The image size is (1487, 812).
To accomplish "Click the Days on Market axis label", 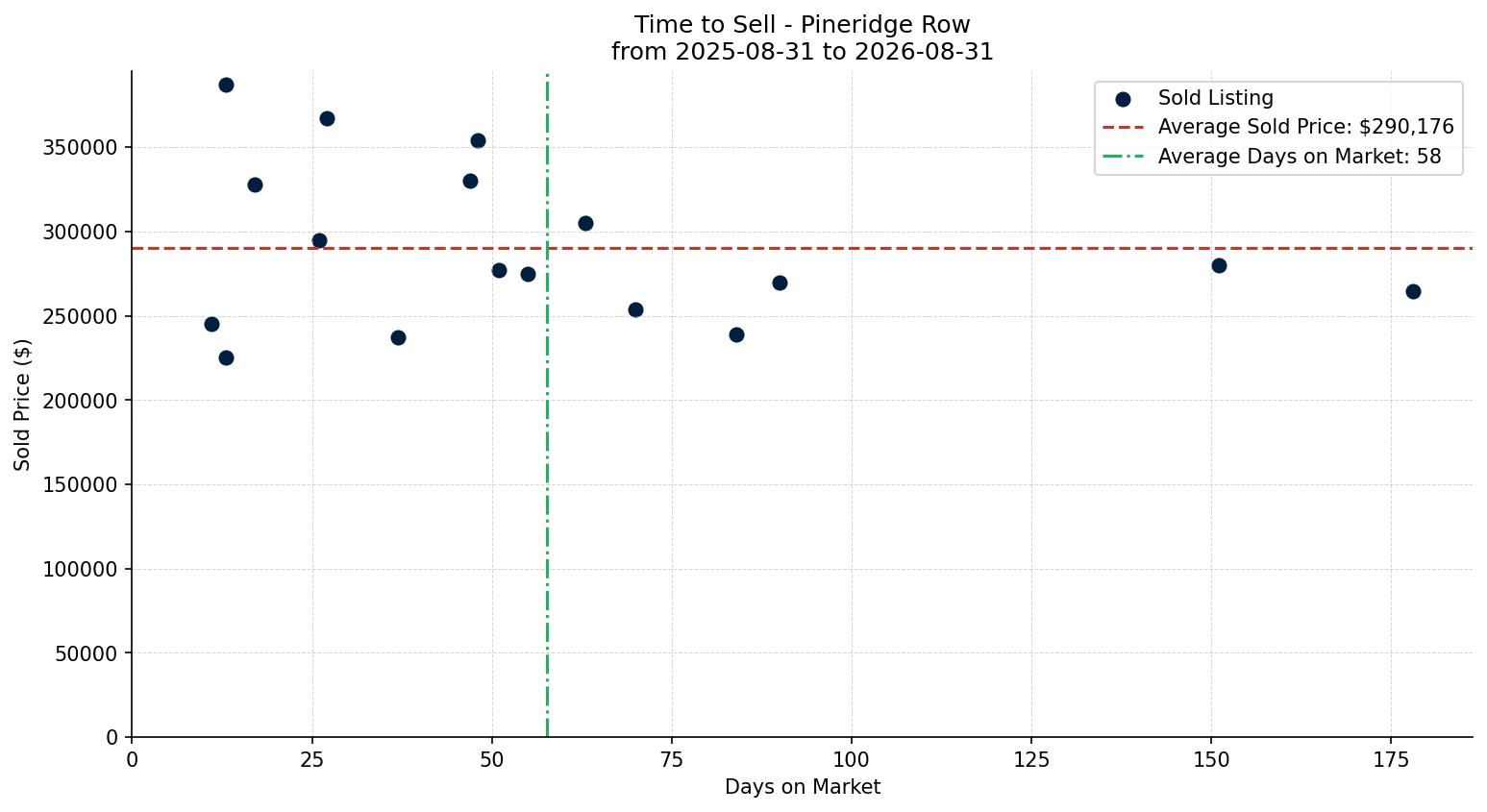I will click(x=803, y=787).
